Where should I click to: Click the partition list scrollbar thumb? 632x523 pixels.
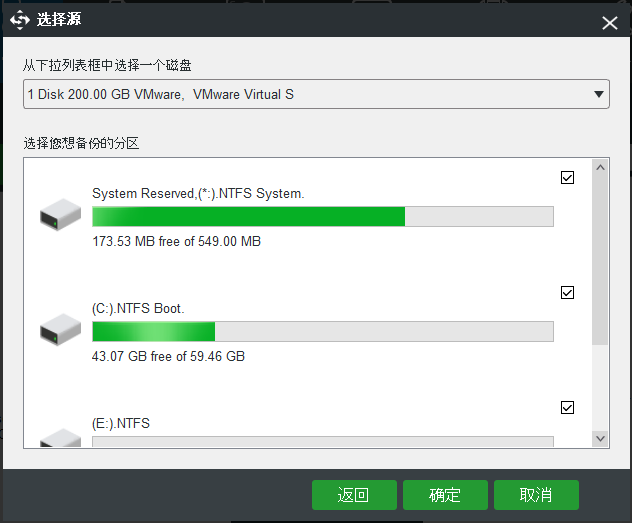tap(600, 260)
